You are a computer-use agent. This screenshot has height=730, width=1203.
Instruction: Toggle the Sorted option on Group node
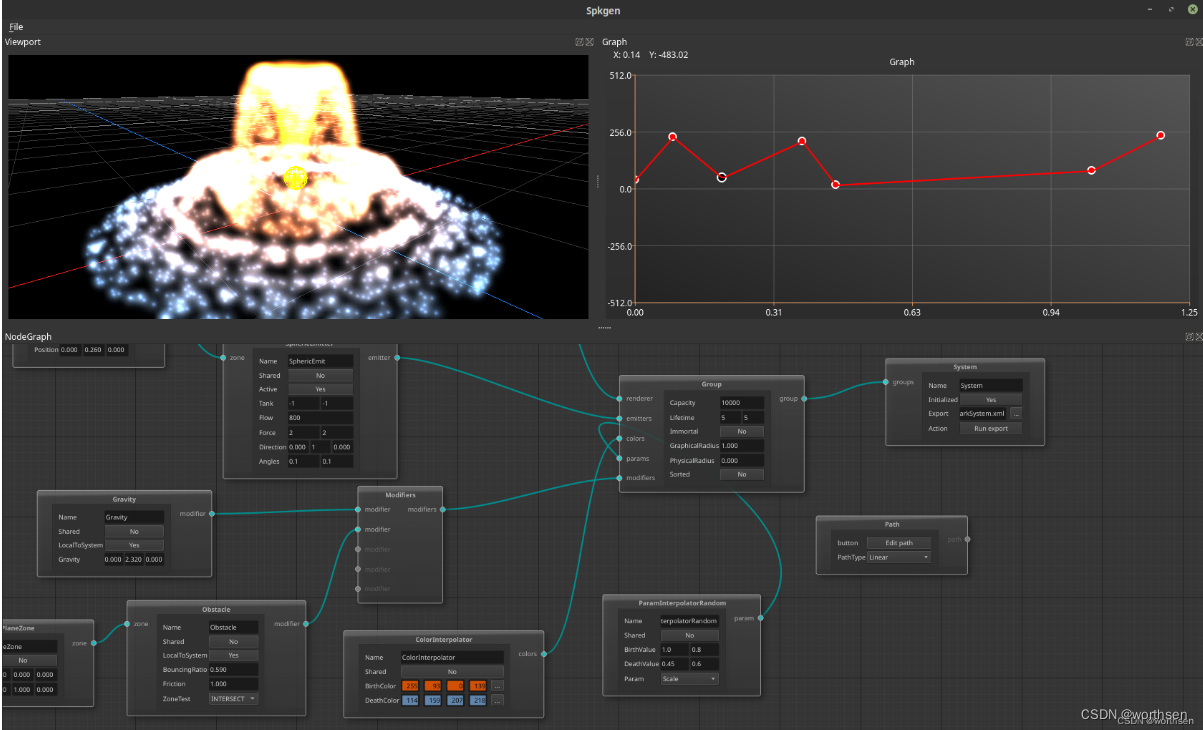click(741, 475)
